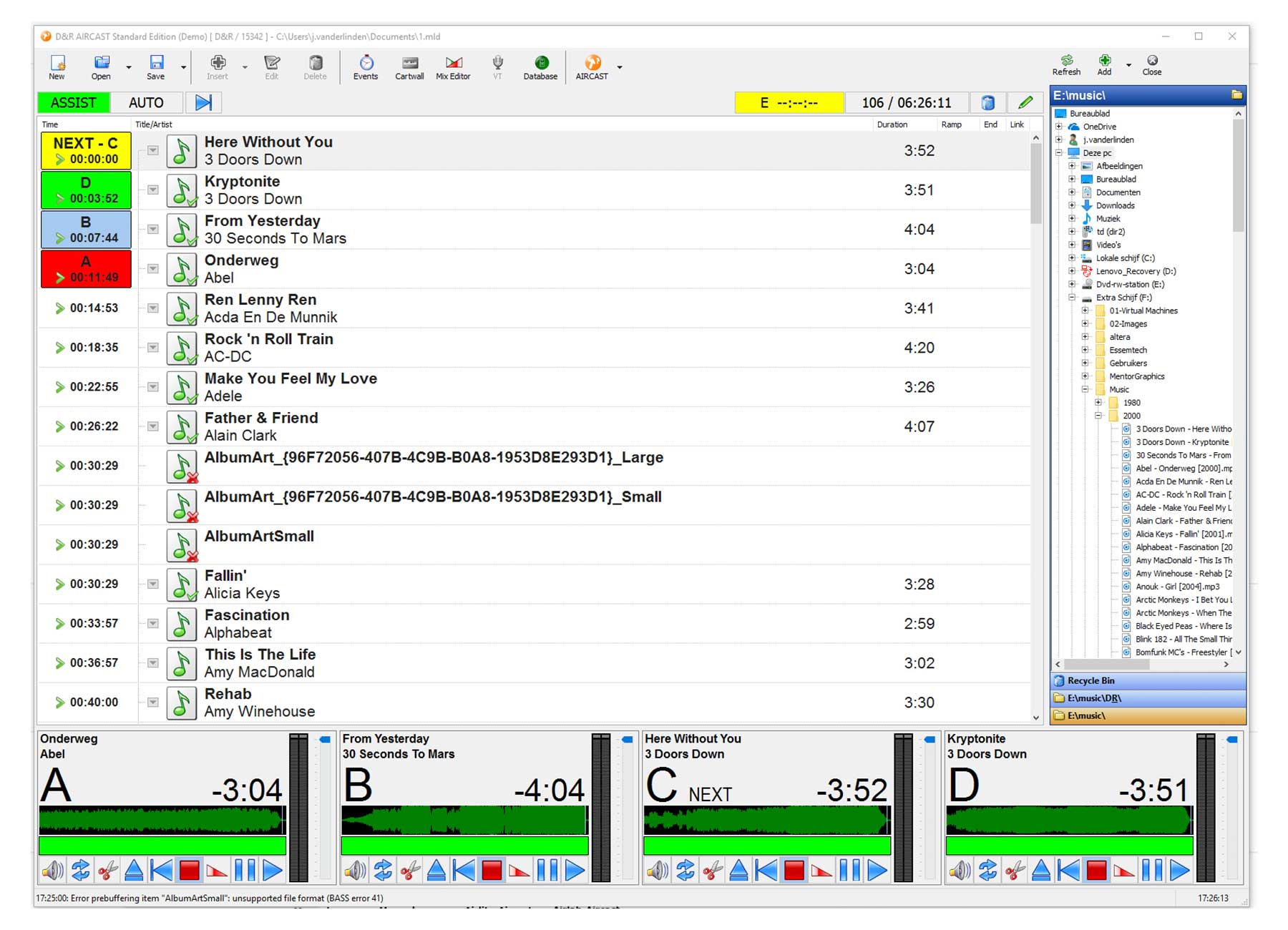
Task: Click player A eject triangle icon
Action: (134, 871)
